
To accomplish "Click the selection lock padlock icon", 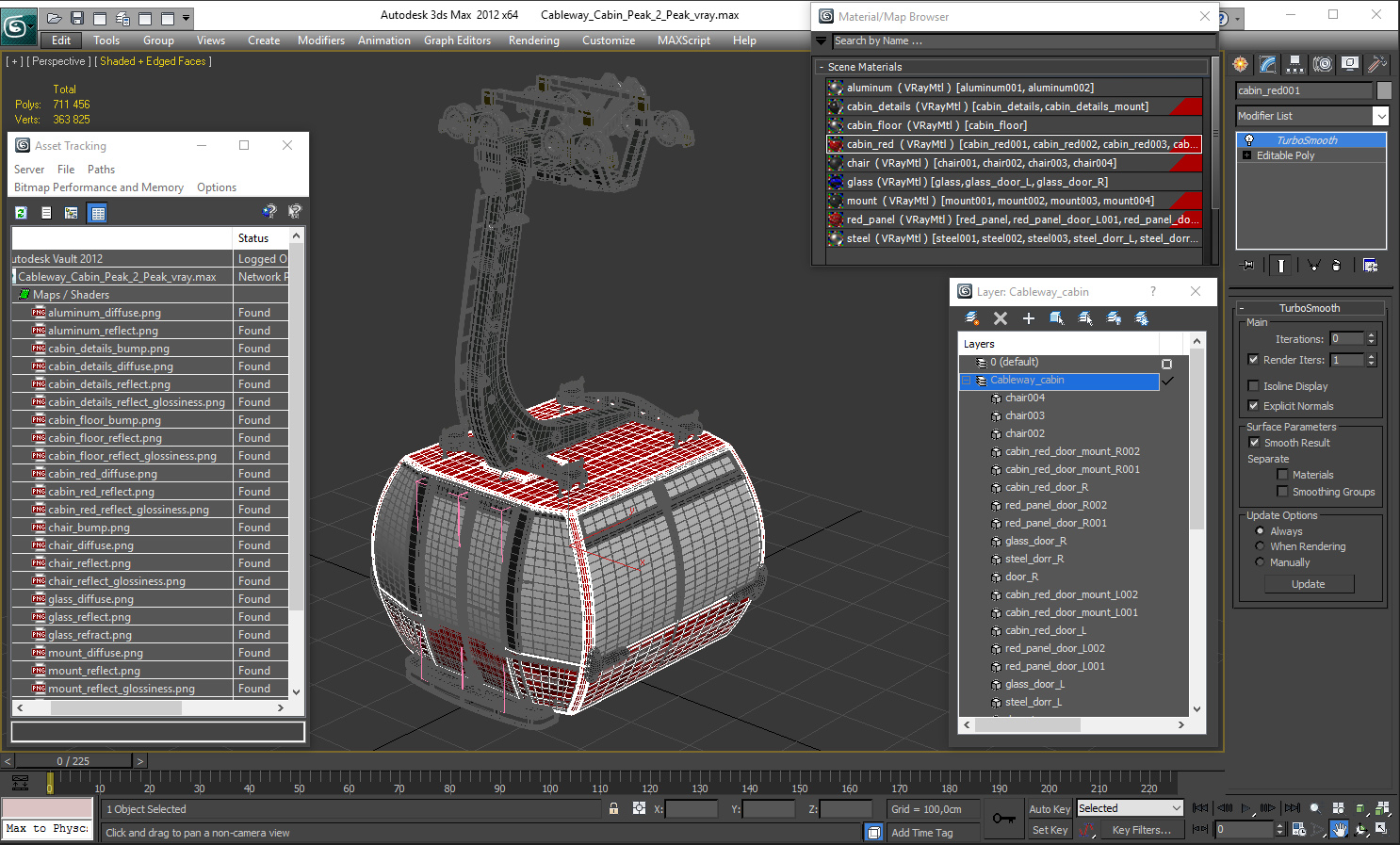I will [x=613, y=808].
